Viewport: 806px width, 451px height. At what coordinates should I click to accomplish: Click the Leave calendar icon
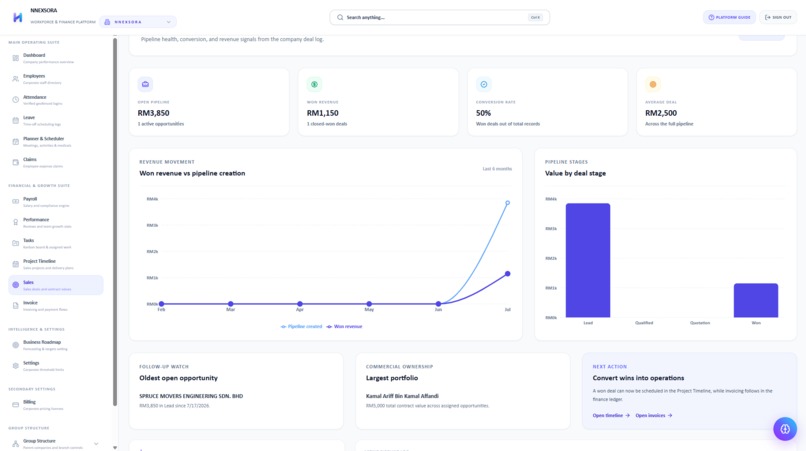click(x=15, y=121)
